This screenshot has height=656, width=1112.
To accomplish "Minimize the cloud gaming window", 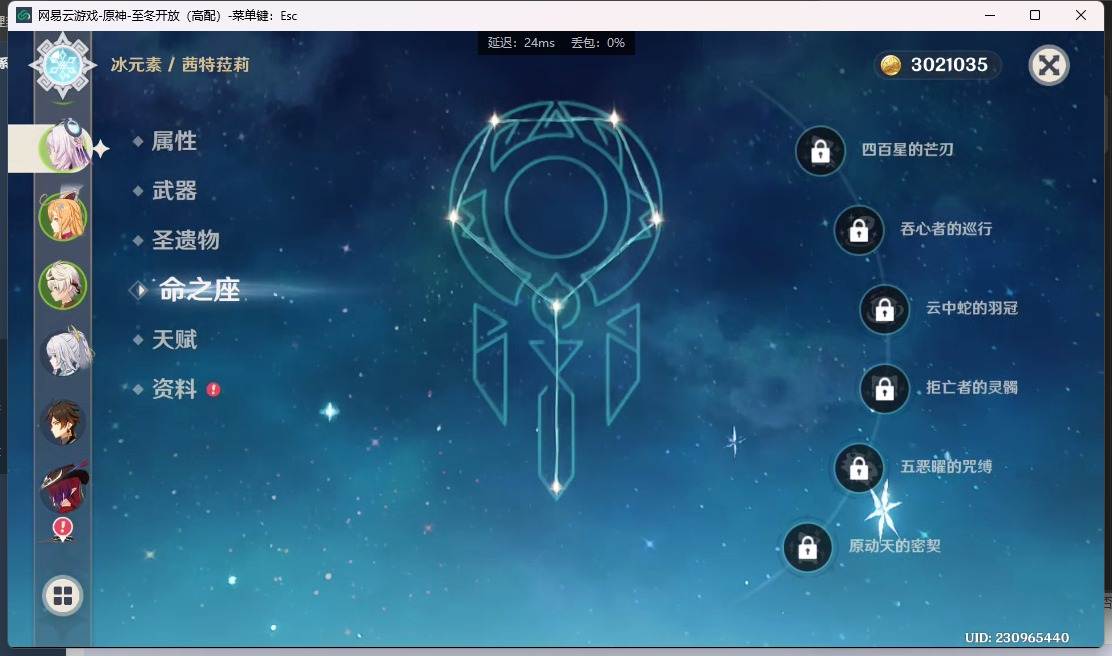I will click(x=990, y=15).
